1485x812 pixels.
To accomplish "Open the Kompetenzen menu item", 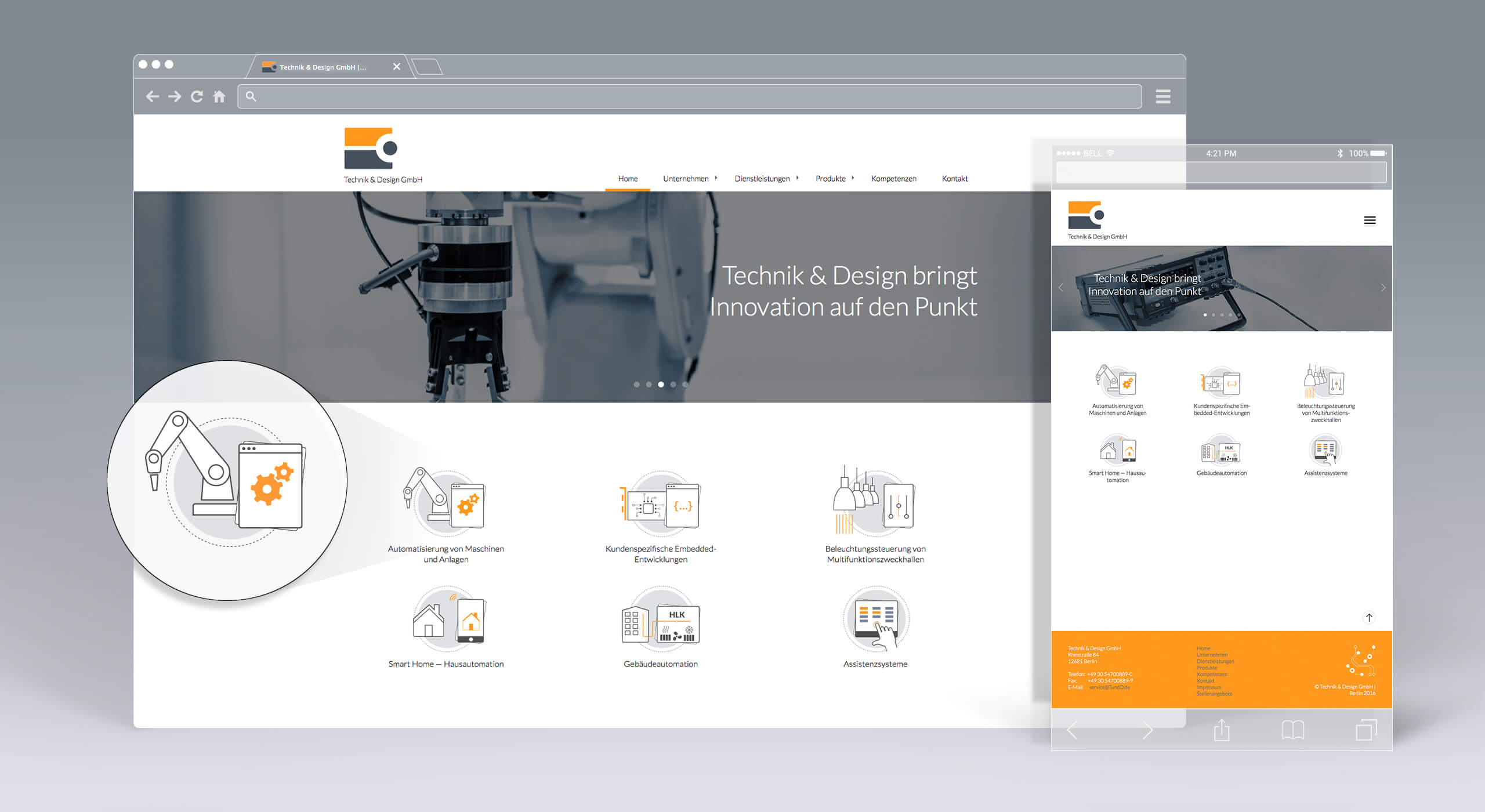I will [x=893, y=179].
